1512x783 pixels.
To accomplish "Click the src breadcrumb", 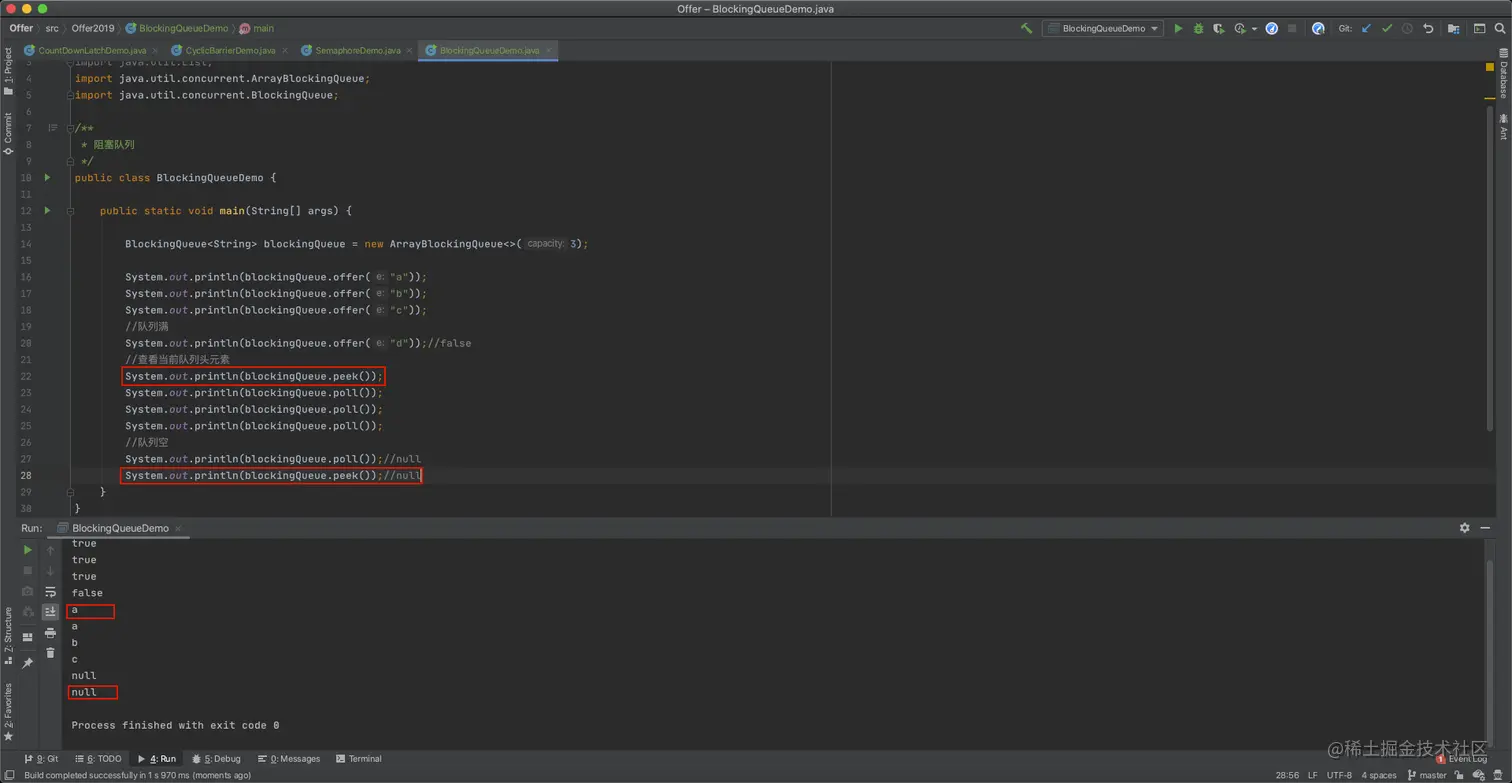I will pos(52,28).
